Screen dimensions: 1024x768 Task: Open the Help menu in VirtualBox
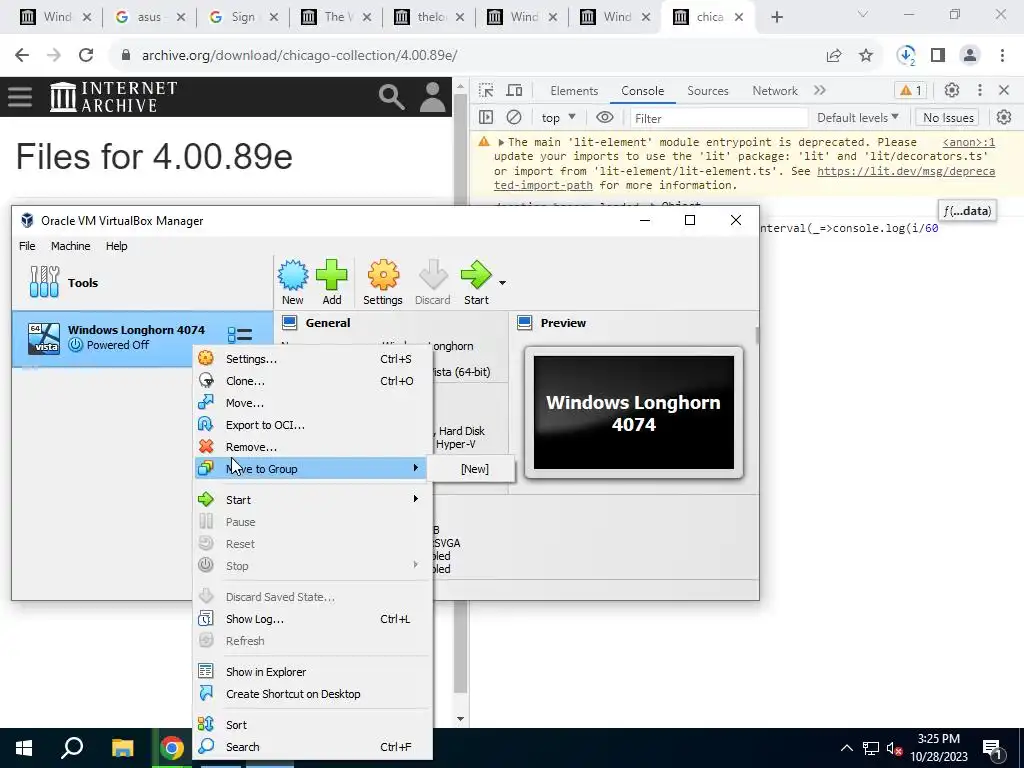[x=116, y=246]
